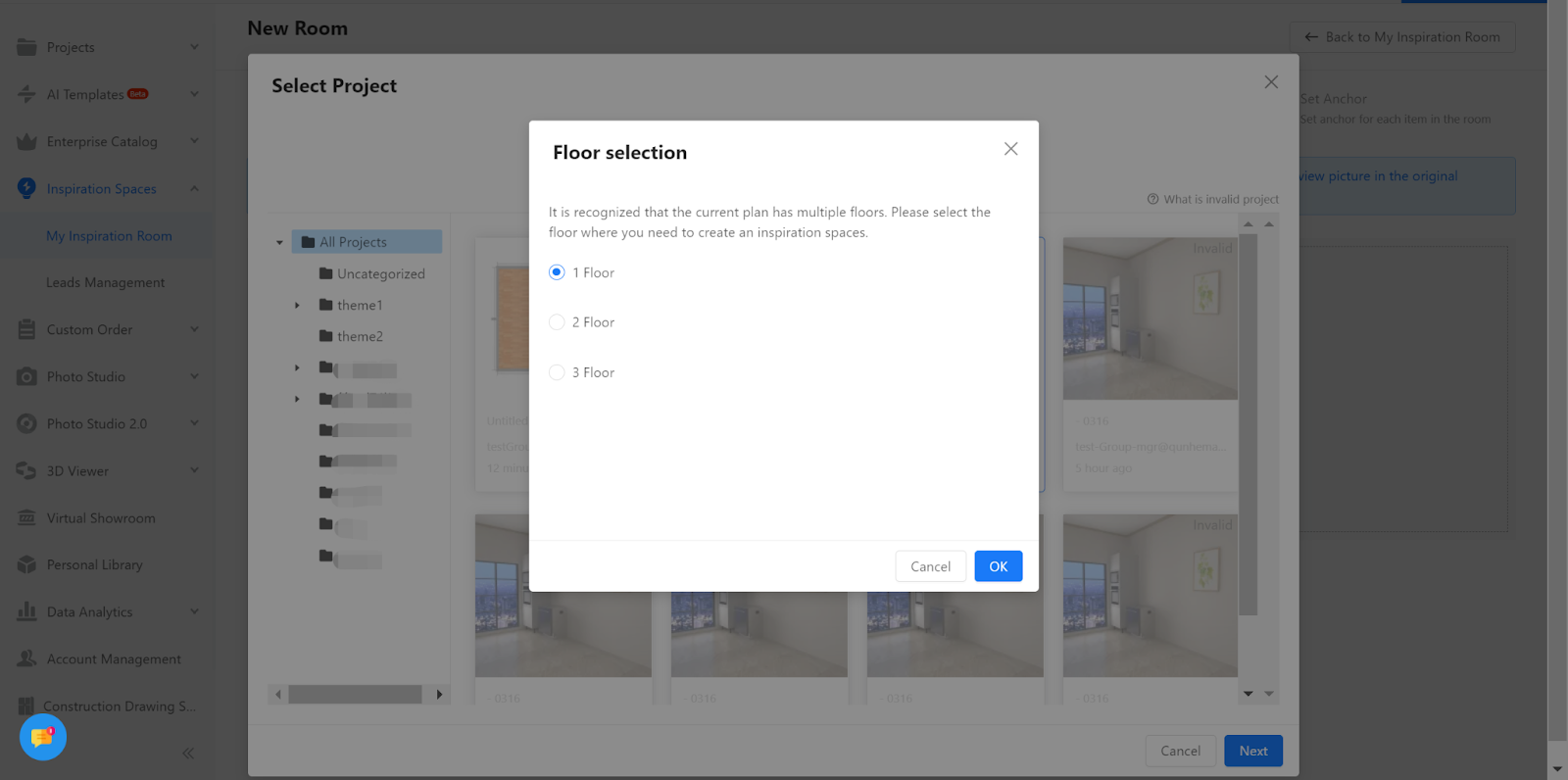The image size is (1568, 780).
Task: Open My Inspiration Room menu item
Action: 109,236
